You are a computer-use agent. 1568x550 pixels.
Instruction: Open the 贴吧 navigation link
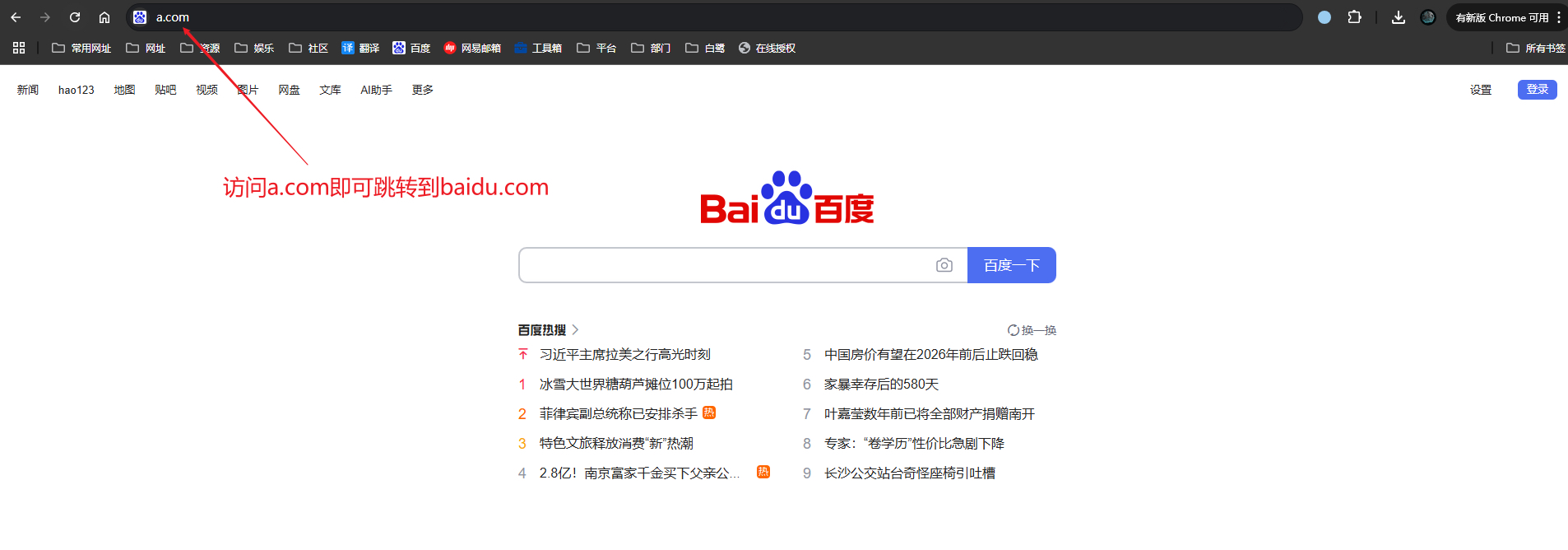click(x=165, y=90)
